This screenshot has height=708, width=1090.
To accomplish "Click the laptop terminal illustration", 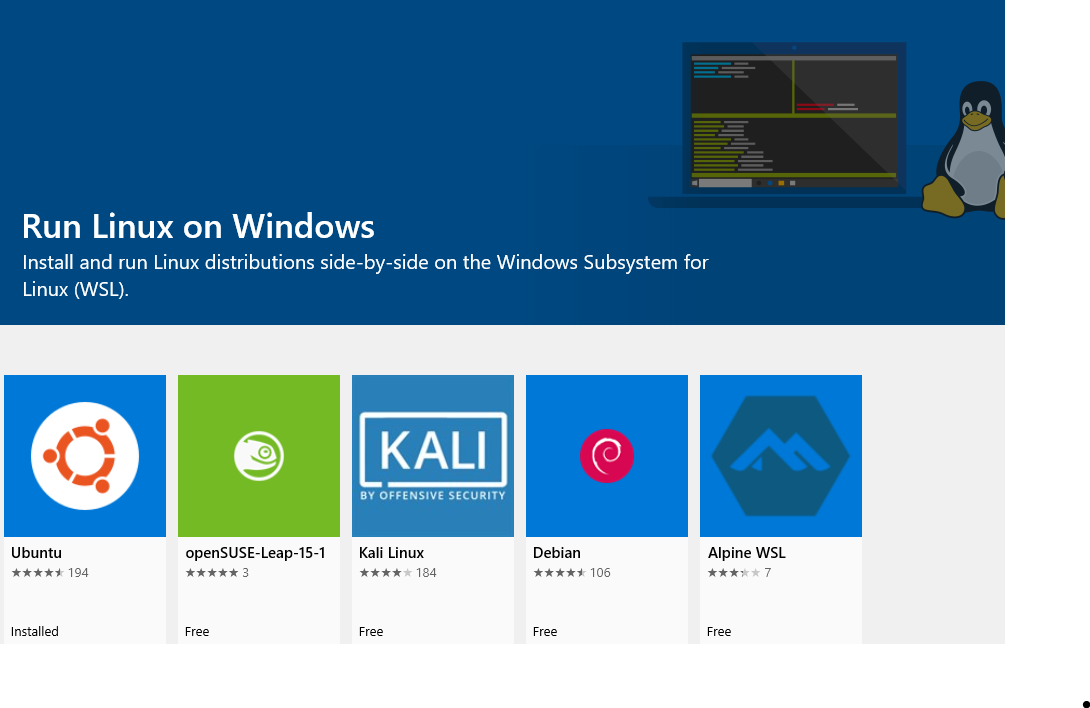I will click(793, 120).
